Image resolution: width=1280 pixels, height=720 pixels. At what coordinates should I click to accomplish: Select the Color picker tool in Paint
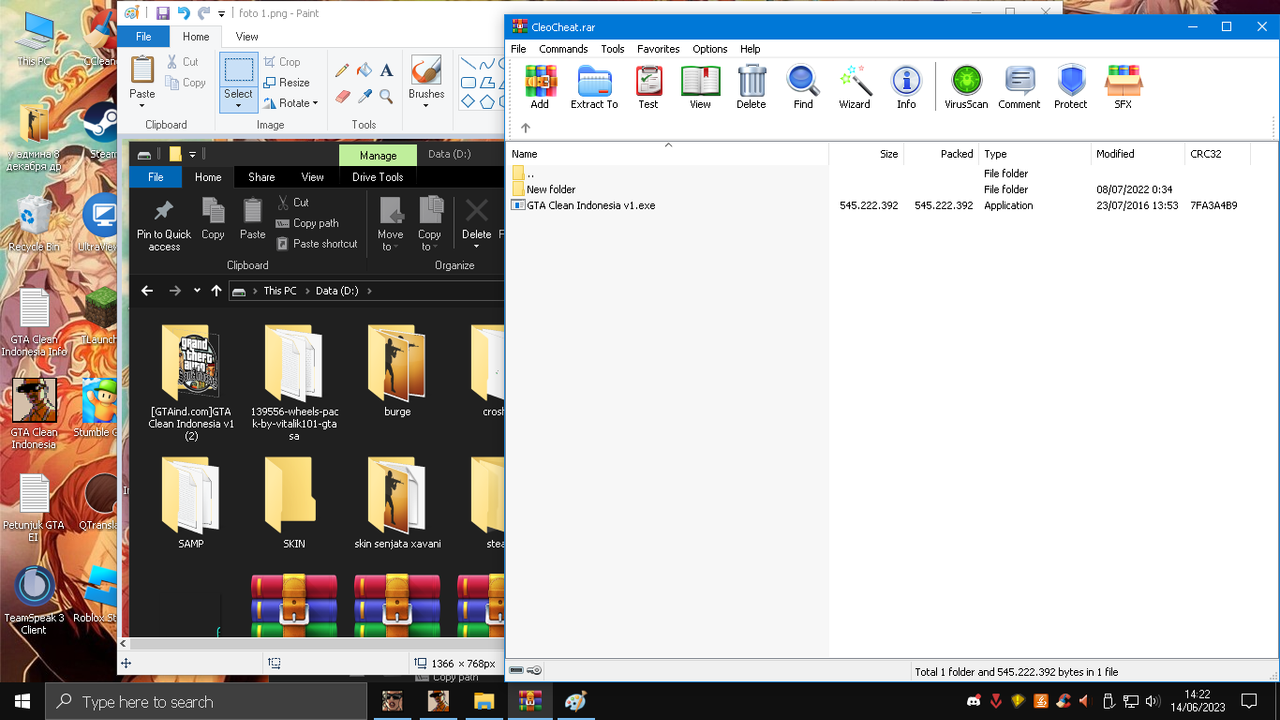click(364, 97)
